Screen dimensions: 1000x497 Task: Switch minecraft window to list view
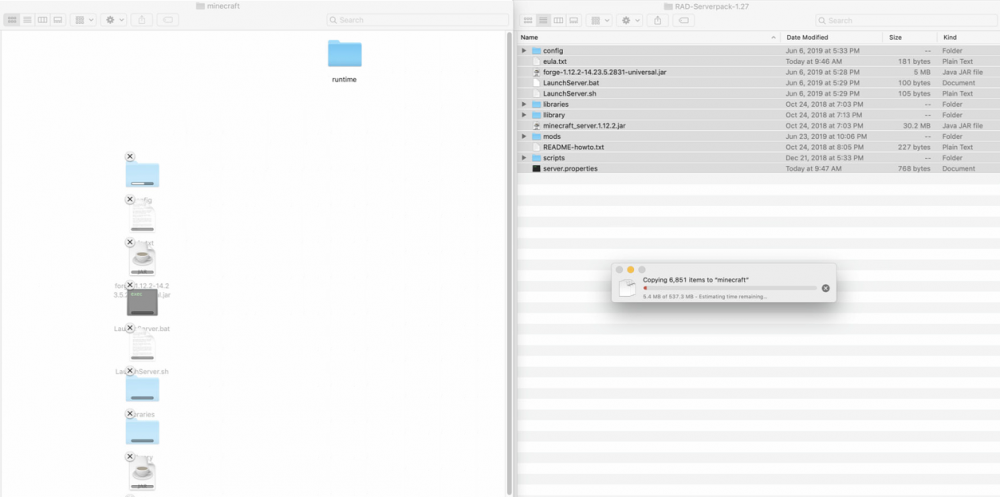click(x=27, y=20)
